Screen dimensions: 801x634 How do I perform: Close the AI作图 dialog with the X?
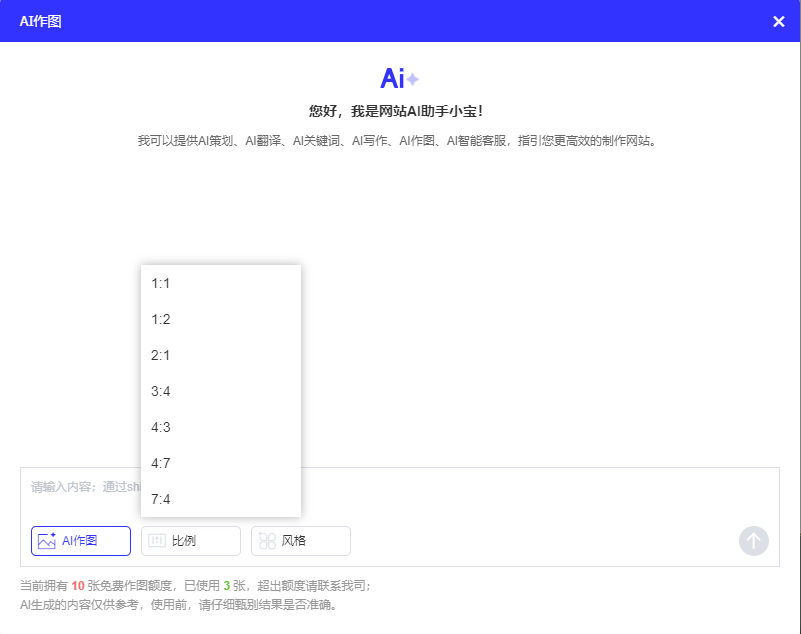778,20
